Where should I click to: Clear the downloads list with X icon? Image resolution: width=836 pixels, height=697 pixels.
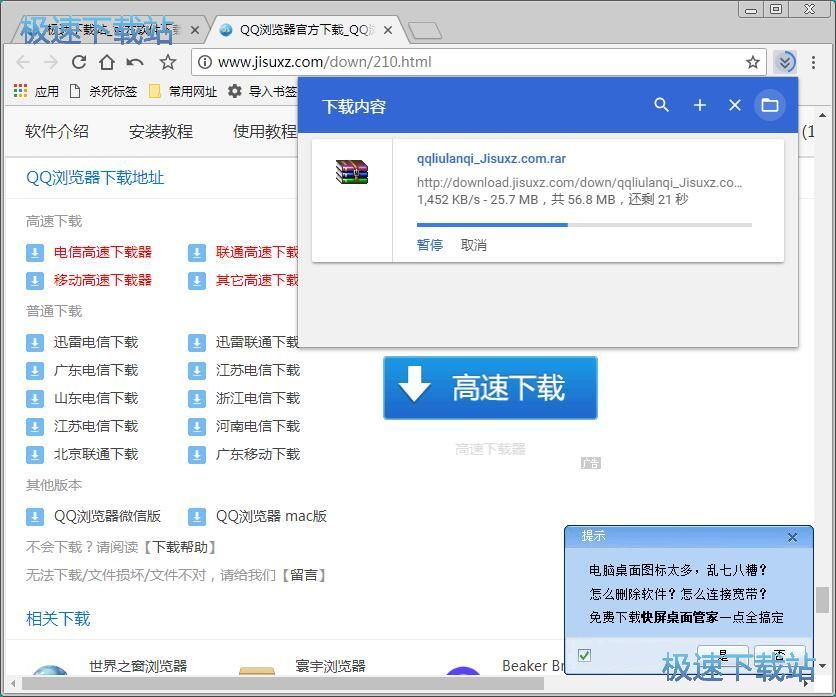735,105
